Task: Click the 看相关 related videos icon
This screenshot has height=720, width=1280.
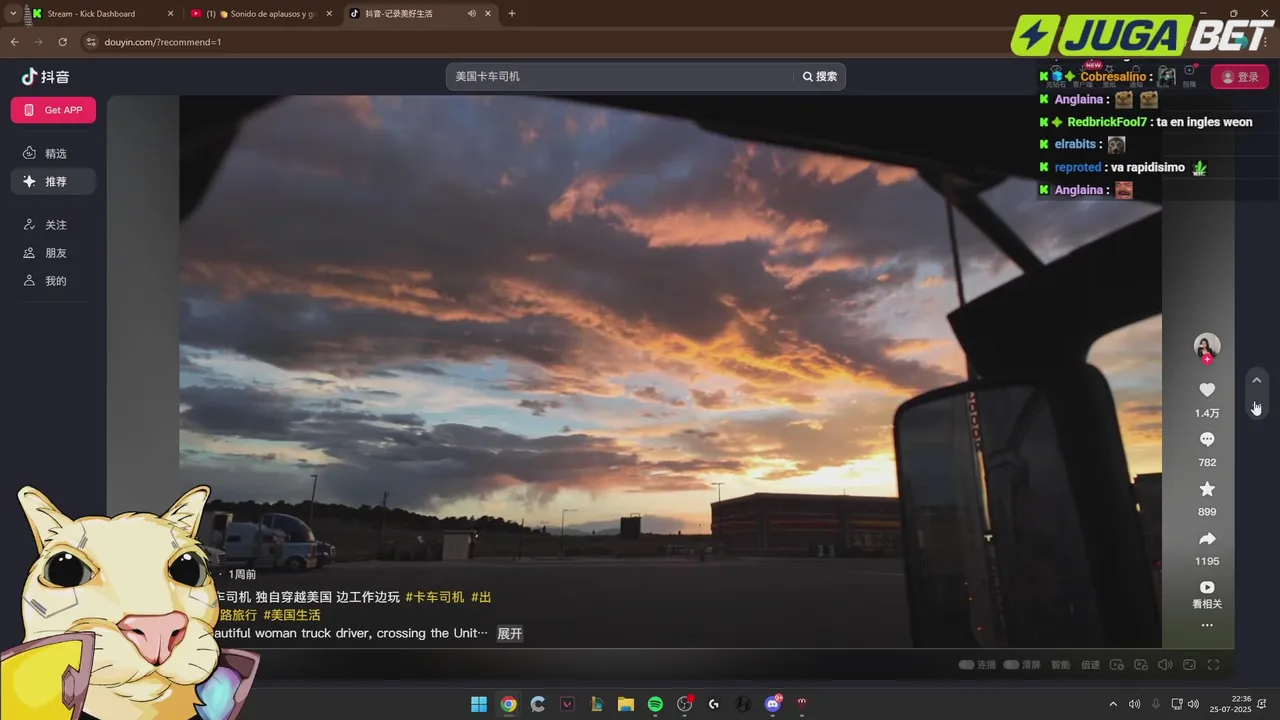Action: coord(1207,588)
